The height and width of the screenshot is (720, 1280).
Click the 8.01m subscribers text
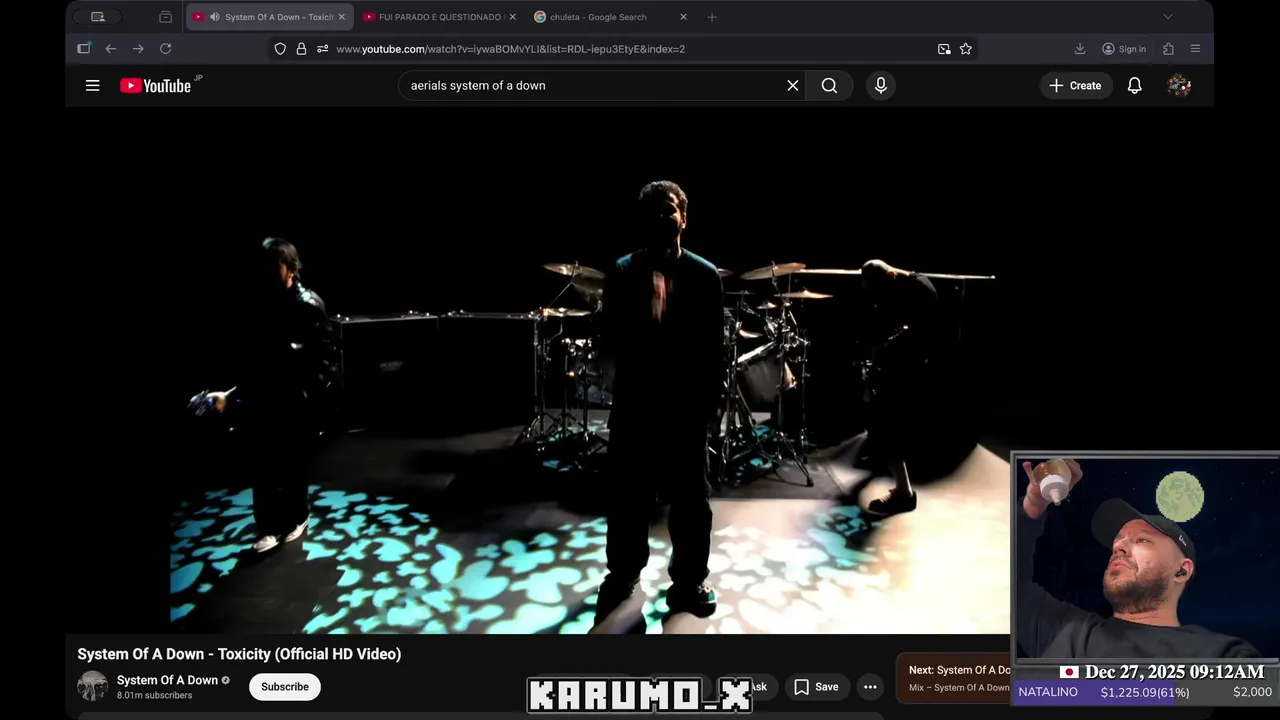point(155,695)
